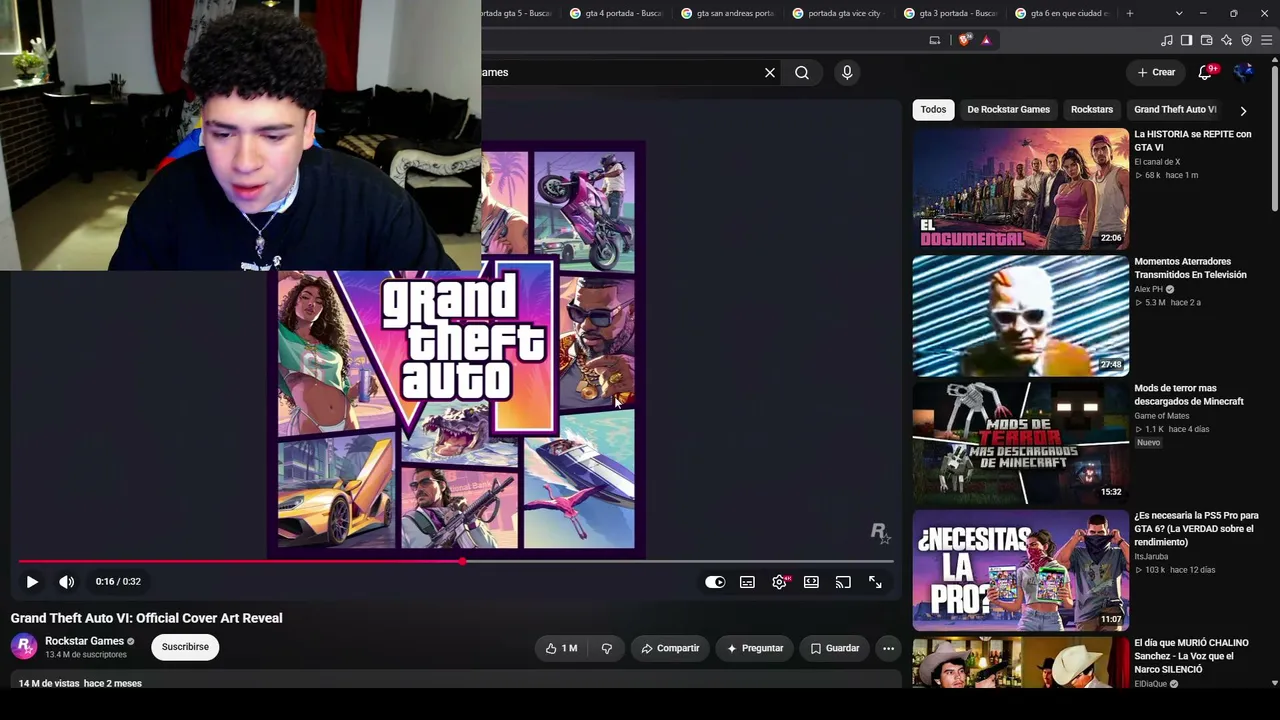This screenshot has height=720, width=1280.
Task: Open the Rockstar Games channel avatar
Action: coord(24,647)
